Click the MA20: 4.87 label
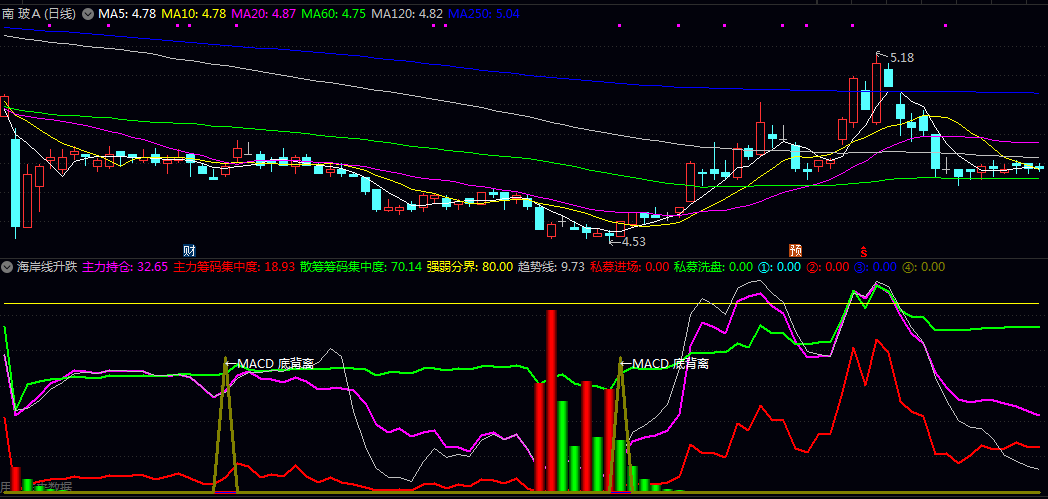This screenshot has height=499, width=1048. [x=264, y=13]
